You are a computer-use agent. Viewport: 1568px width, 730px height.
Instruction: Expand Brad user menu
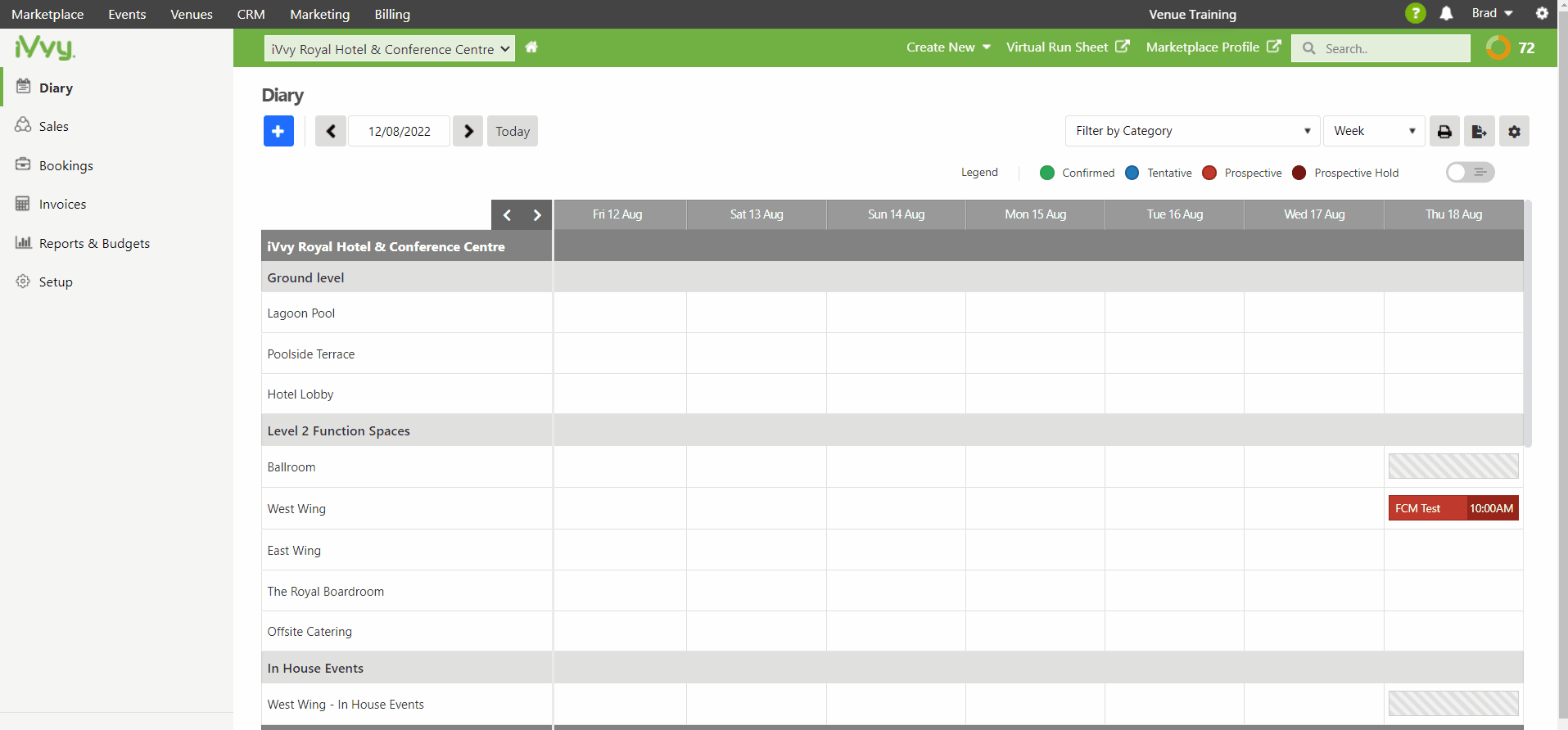click(x=1493, y=13)
